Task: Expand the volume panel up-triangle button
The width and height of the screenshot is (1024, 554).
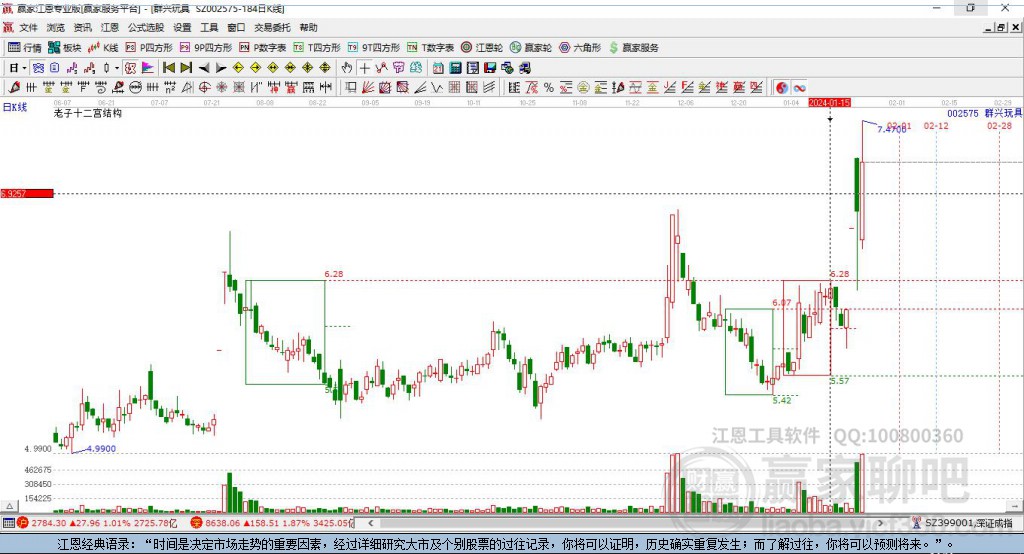Action: [x=9, y=506]
